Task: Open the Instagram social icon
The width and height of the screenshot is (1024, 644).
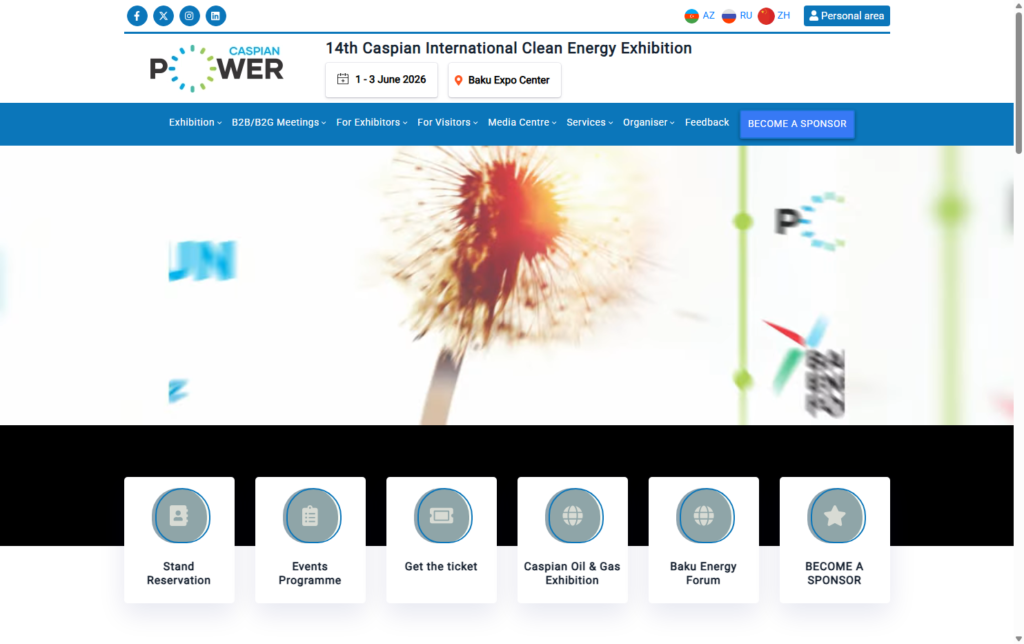Action: (189, 15)
